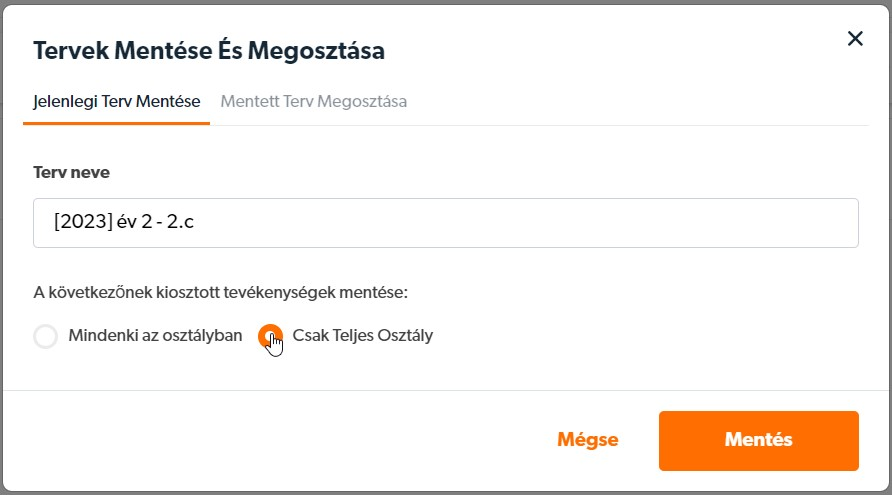Cancel with the Mégse link
892x495 pixels.
[588, 439]
